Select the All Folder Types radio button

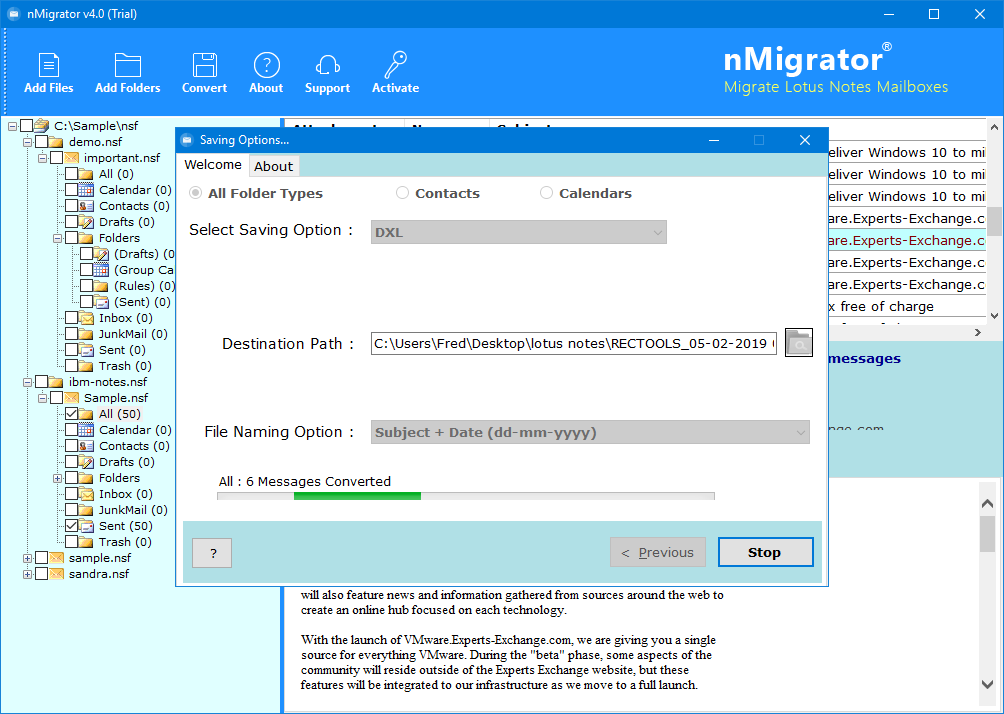pyautogui.click(x=195, y=193)
